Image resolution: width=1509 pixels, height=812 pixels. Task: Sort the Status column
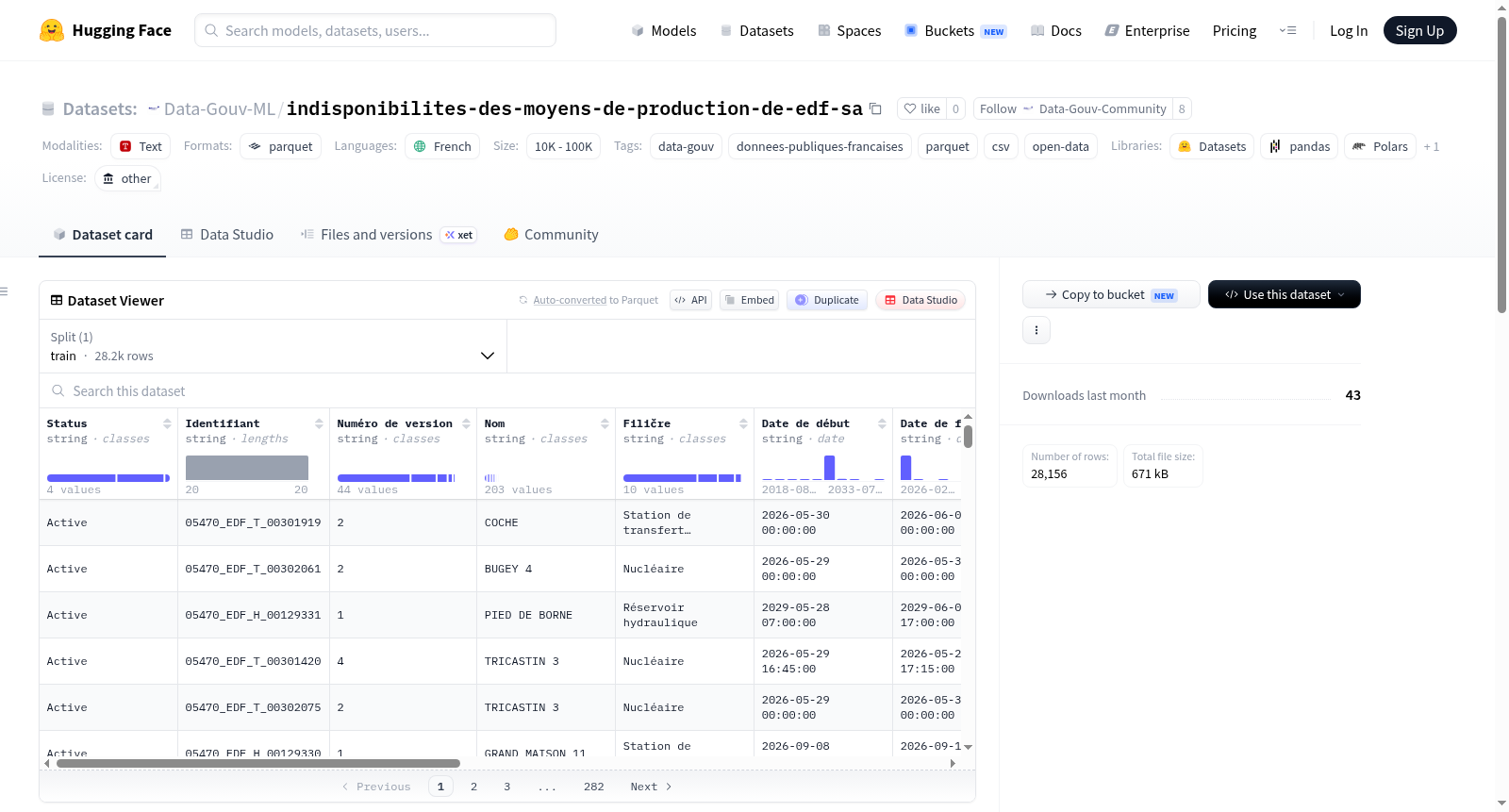tap(167, 423)
